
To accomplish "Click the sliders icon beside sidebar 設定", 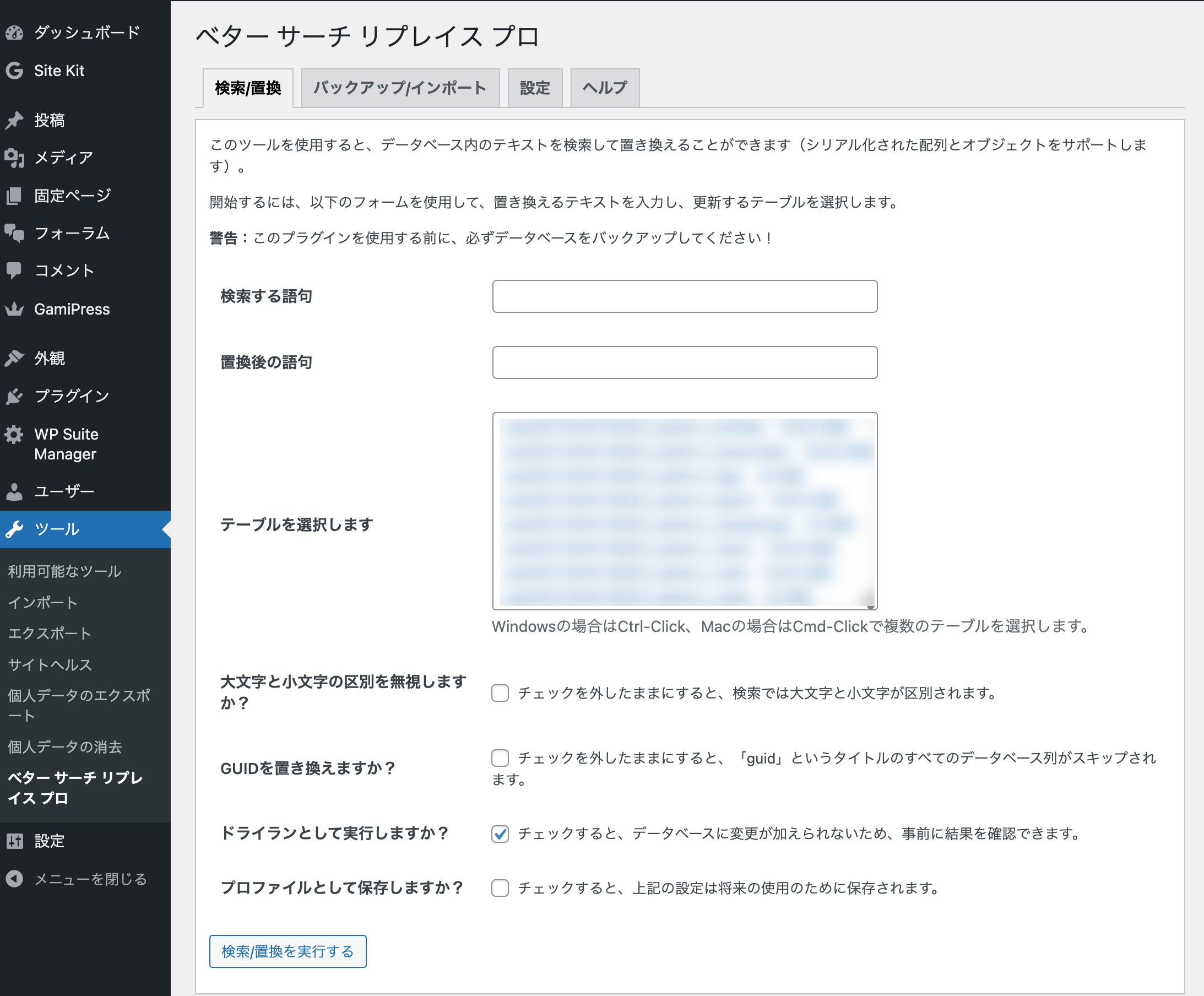I will point(14,841).
